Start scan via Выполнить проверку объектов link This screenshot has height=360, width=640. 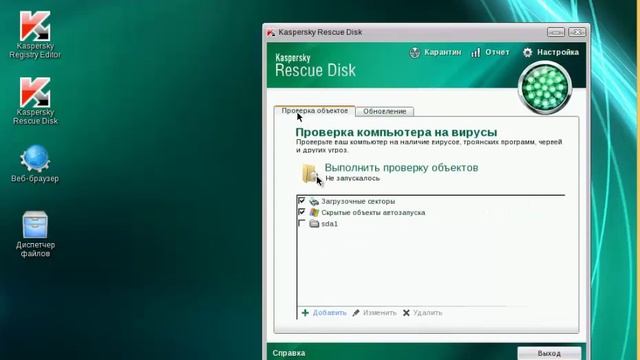[401, 168]
